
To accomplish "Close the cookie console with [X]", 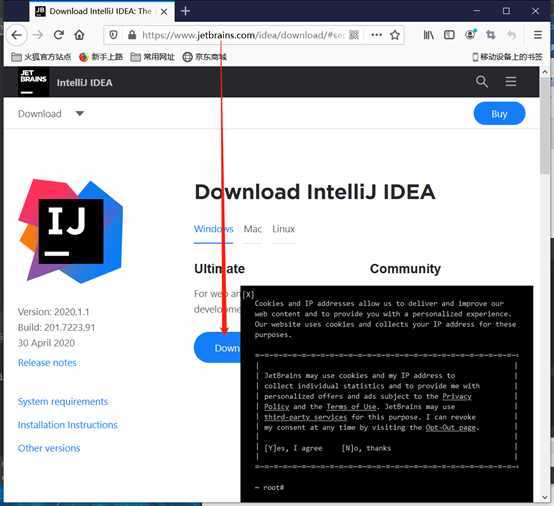I will (x=248, y=294).
